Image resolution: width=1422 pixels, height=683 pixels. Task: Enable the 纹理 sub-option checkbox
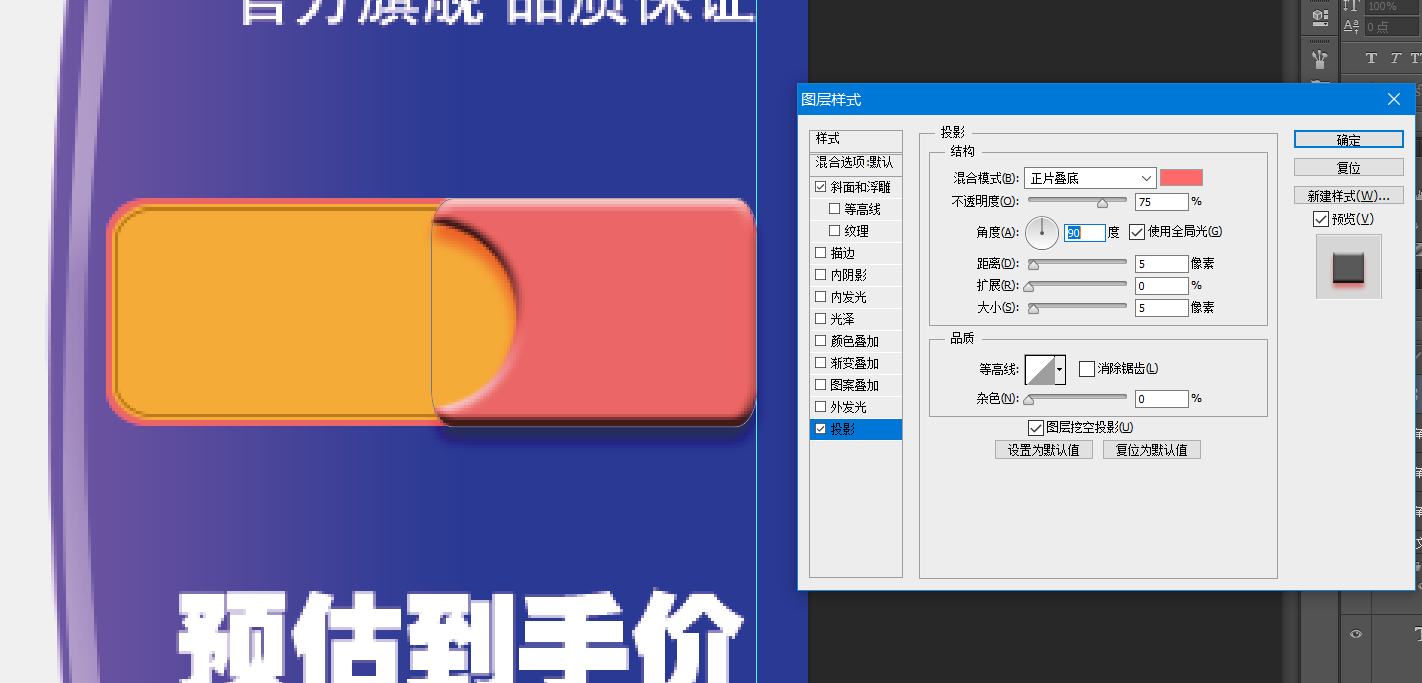click(834, 231)
